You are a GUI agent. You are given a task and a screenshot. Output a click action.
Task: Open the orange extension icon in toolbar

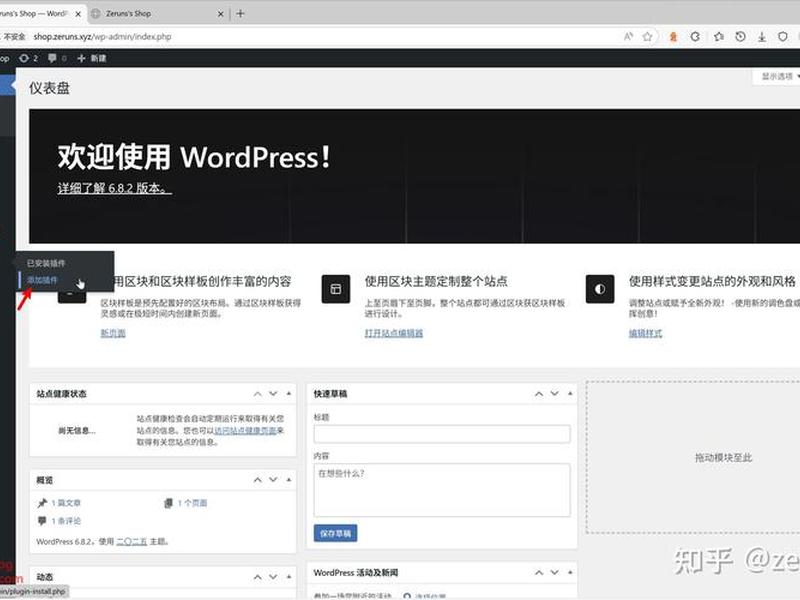point(673,37)
